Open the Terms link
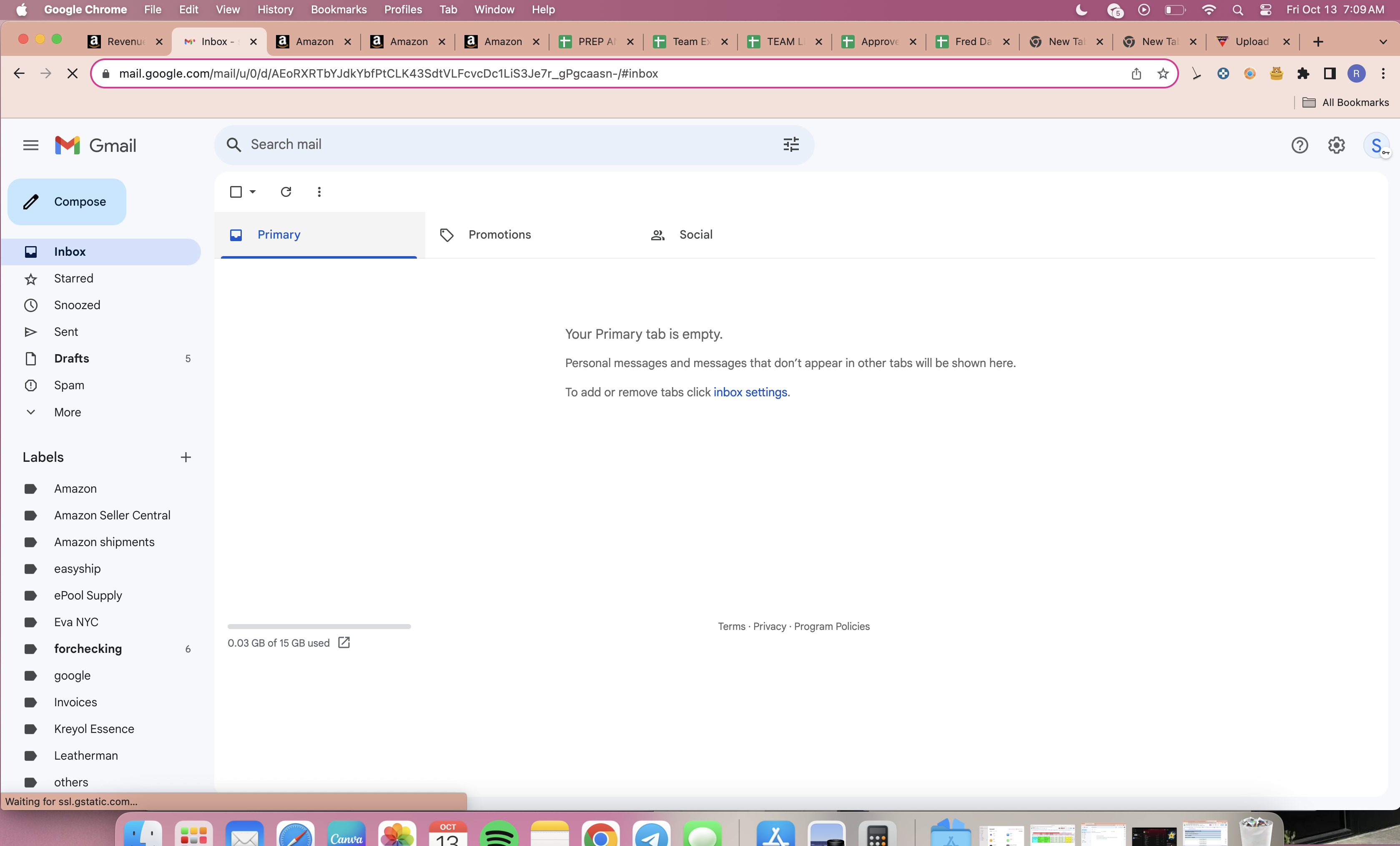1400x846 pixels. click(x=731, y=626)
